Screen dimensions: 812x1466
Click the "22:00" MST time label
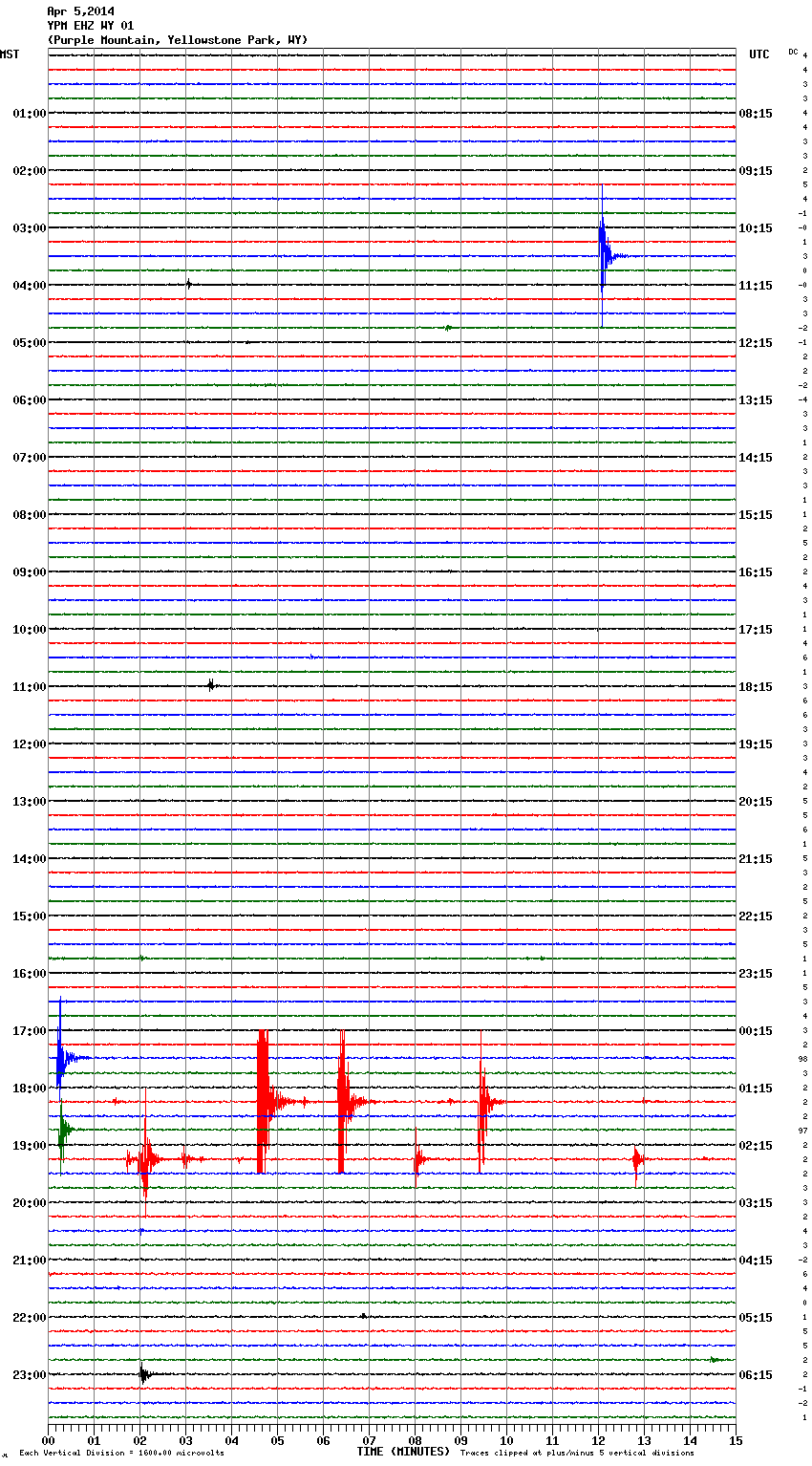[x=30, y=1318]
